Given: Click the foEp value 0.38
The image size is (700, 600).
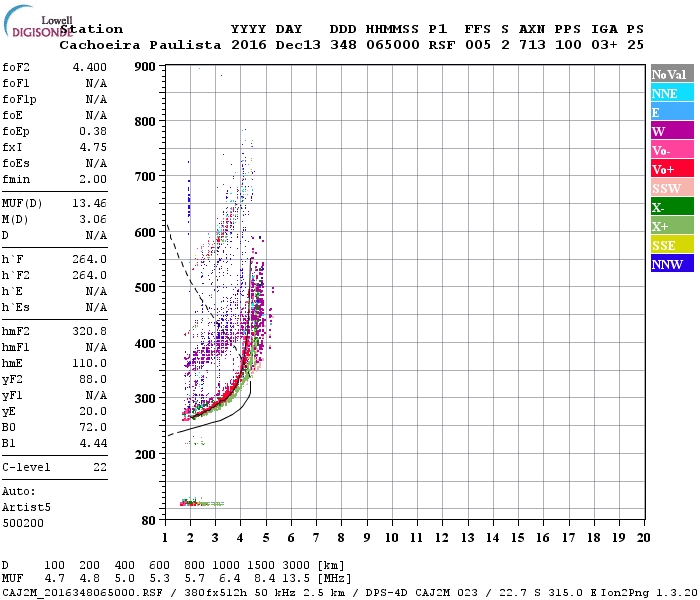Looking at the screenshot, I should tap(93, 131).
